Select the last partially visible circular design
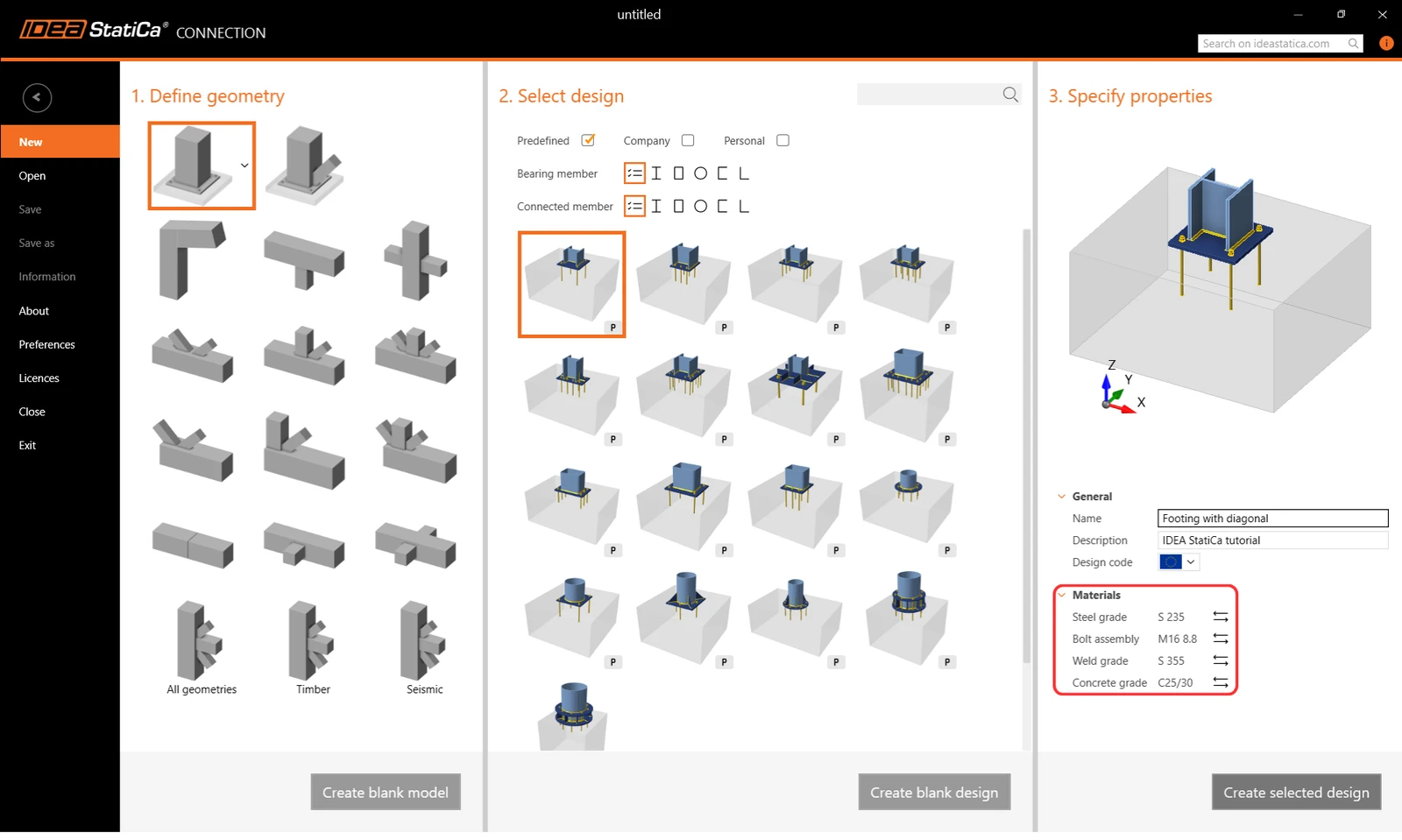Viewport: 1402px width, 840px height. coord(572,716)
